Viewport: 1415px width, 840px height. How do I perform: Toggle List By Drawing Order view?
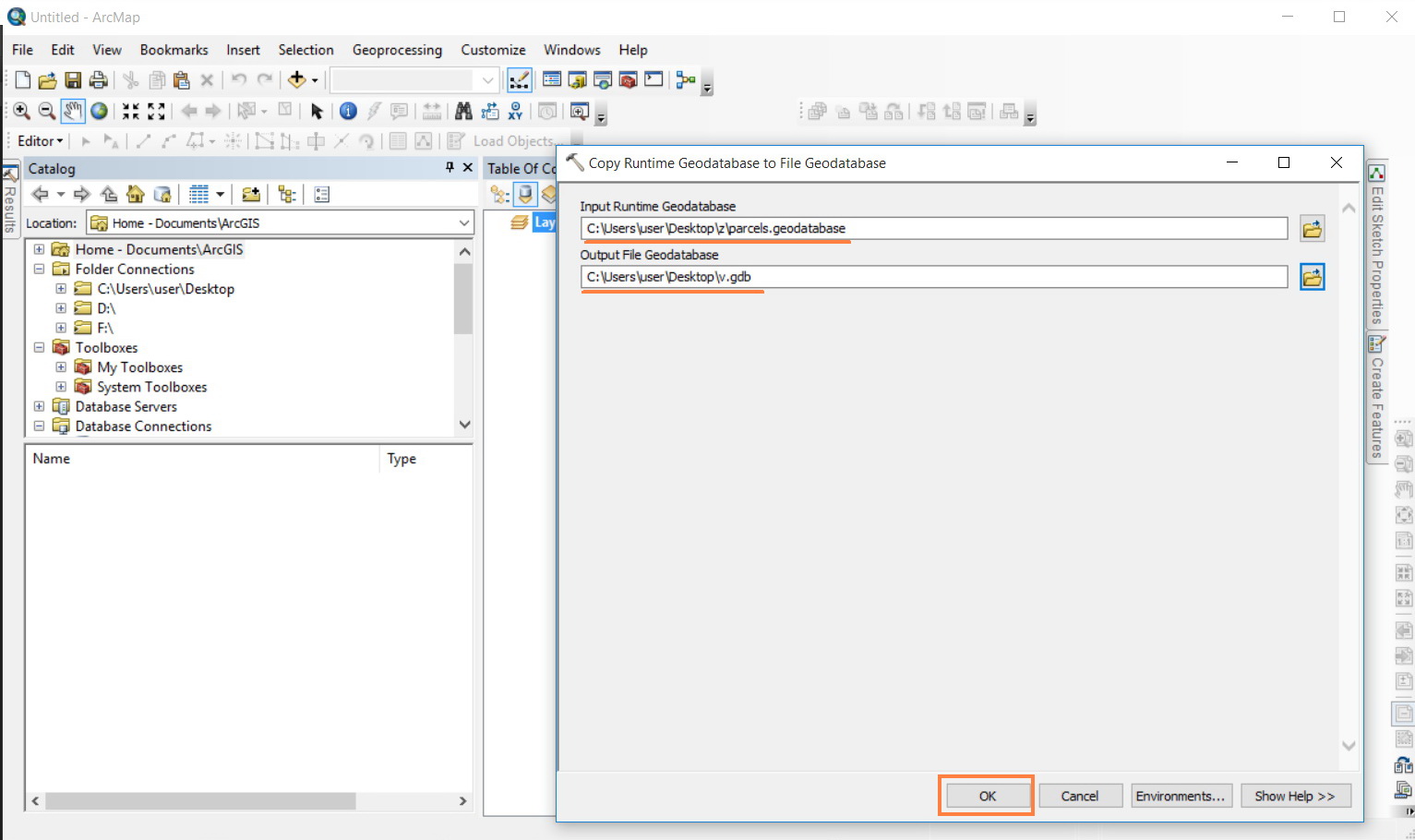500,194
